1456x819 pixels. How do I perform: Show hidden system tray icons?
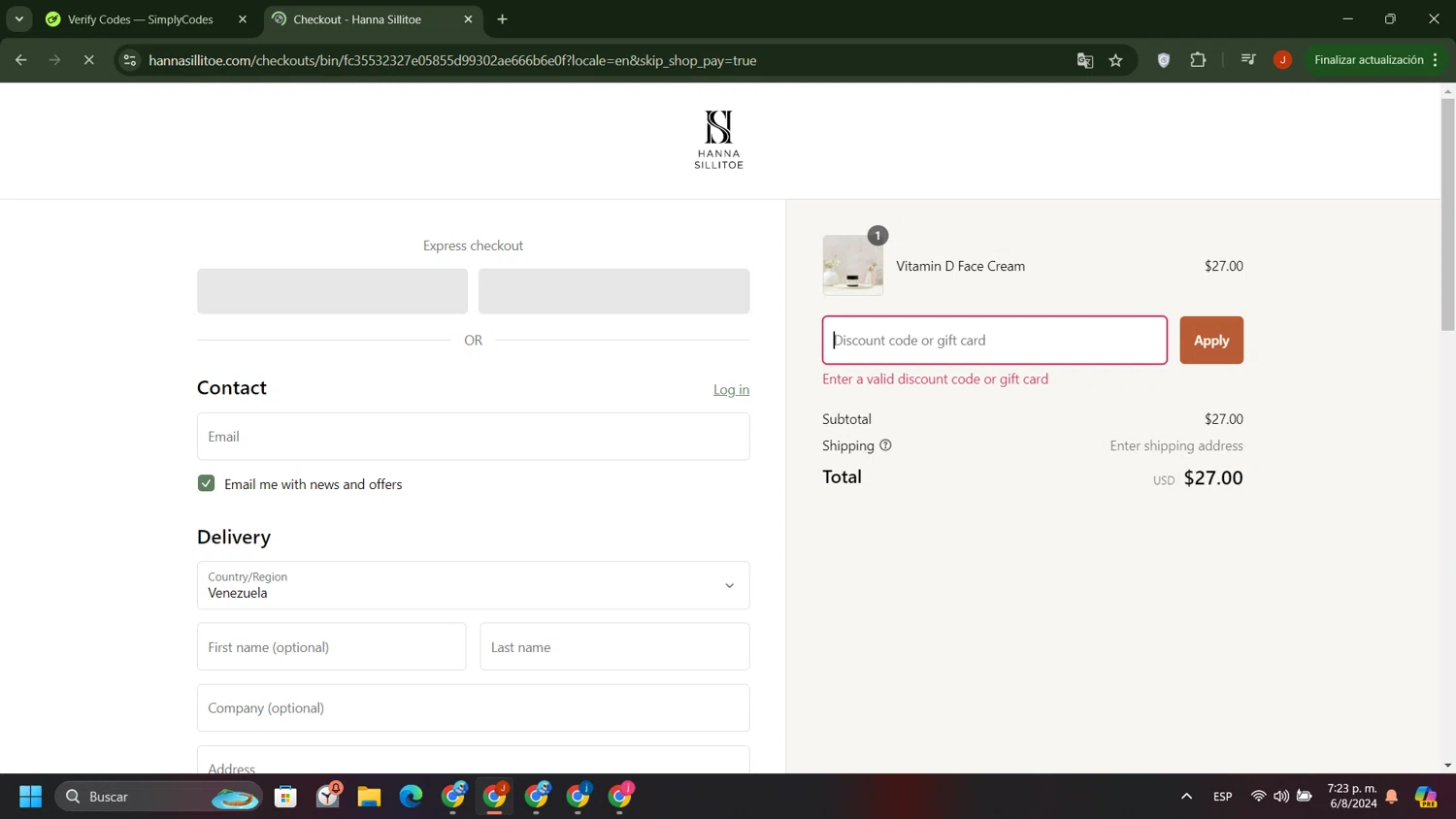click(x=1186, y=797)
